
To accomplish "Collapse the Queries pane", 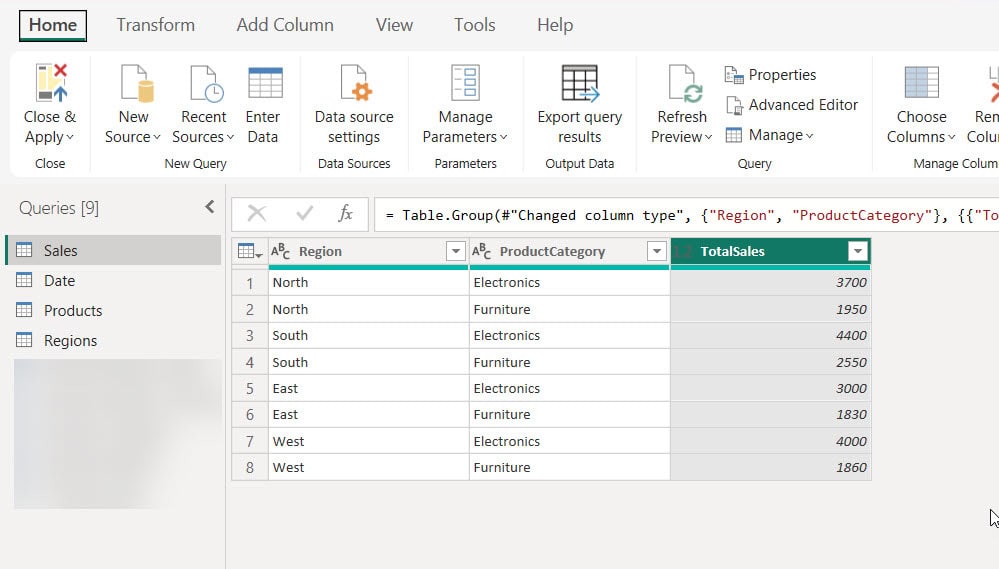I will click(210, 206).
